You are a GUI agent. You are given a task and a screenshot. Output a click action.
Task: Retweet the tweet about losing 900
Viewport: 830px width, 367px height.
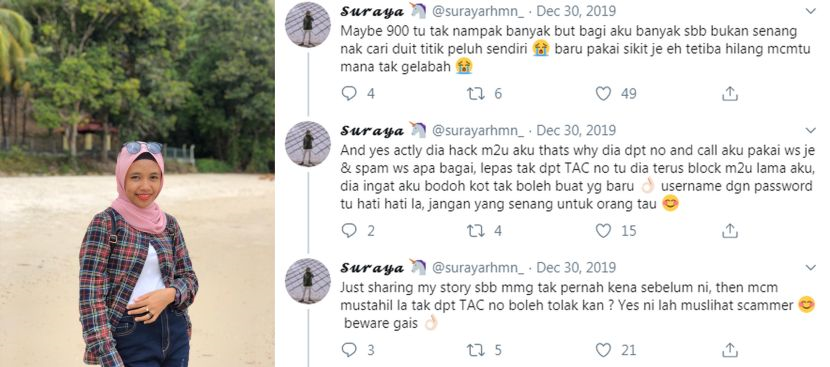pyautogui.click(x=476, y=94)
